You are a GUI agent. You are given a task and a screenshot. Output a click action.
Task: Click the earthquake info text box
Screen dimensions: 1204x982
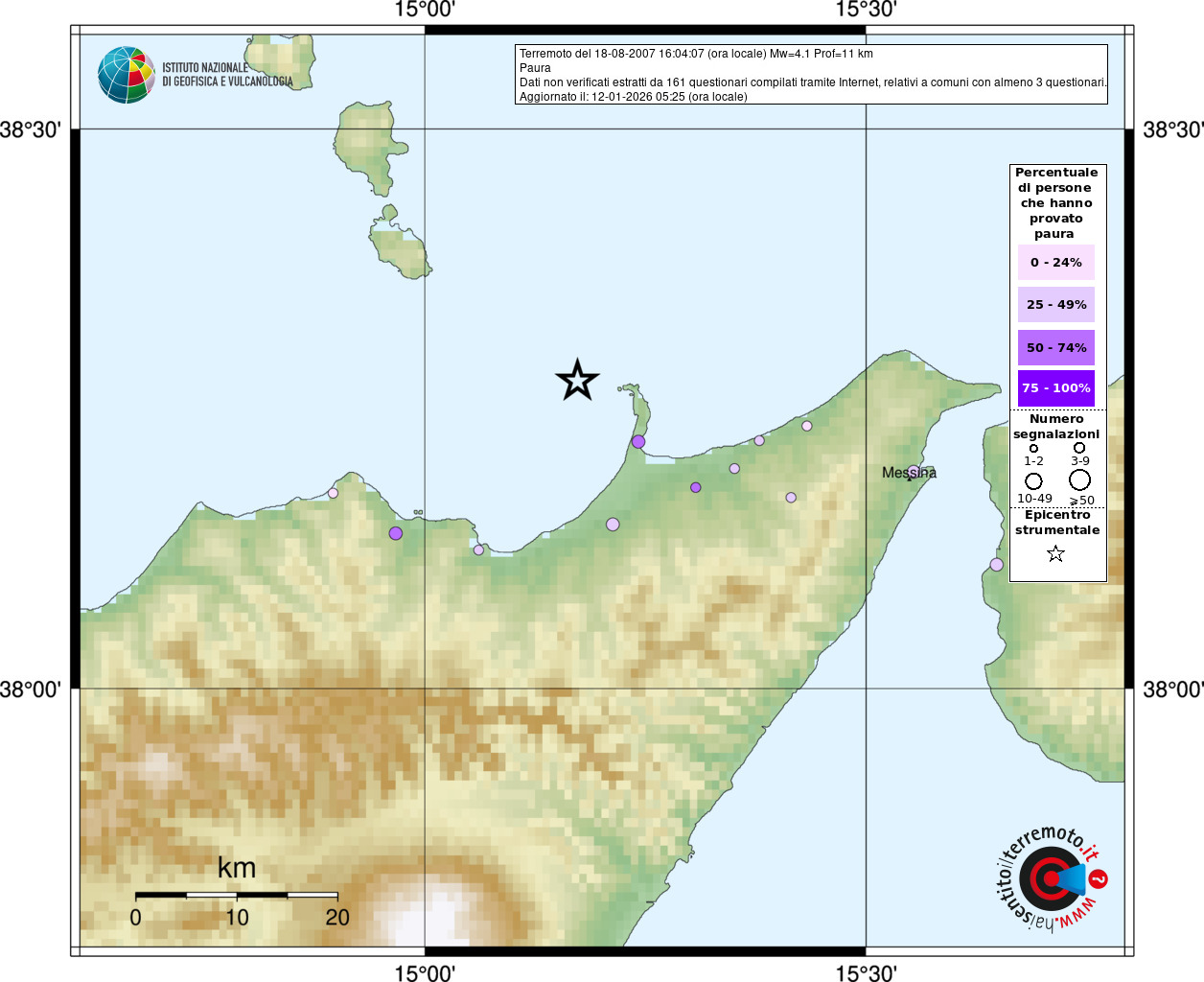[811, 74]
